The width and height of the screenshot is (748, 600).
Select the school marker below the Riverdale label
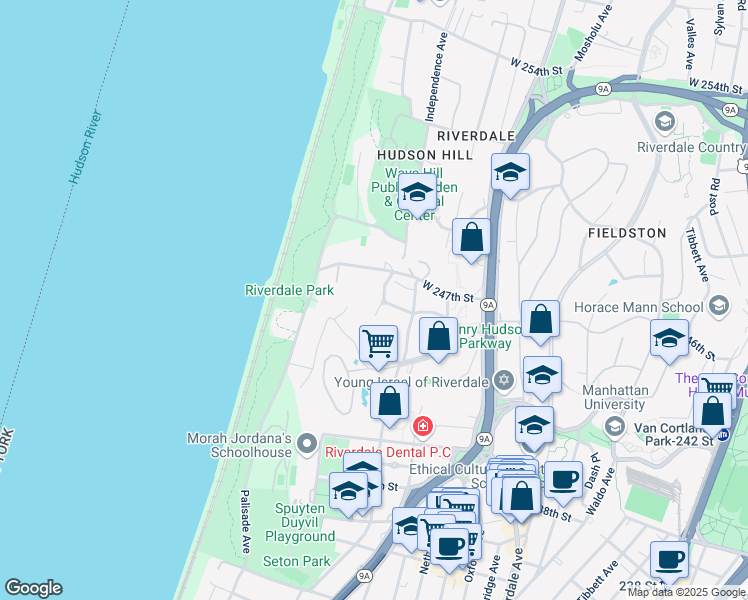[510, 176]
